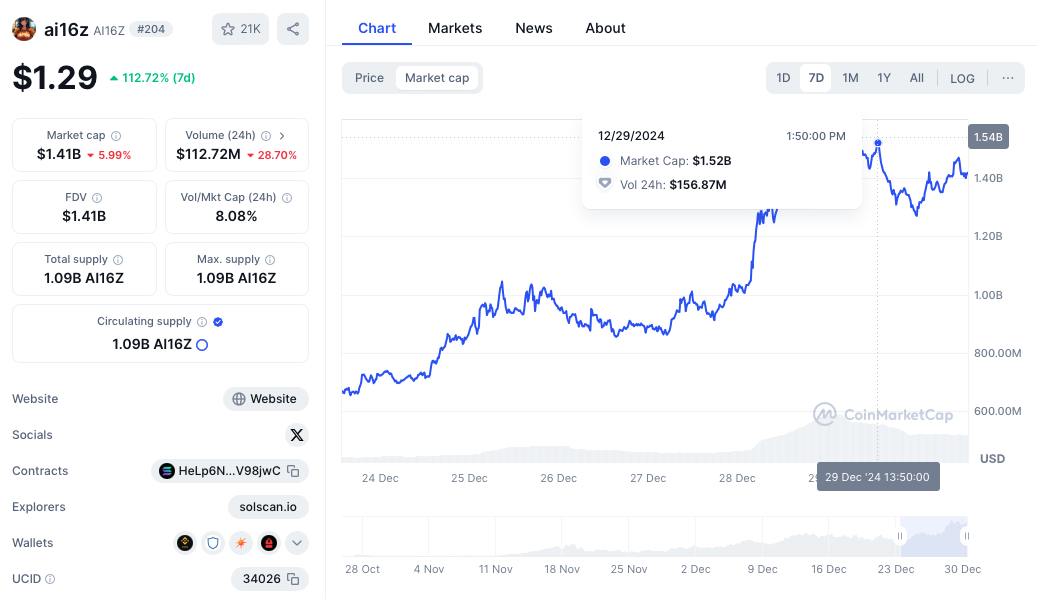This screenshot has height=599, width=1037.
Task: Add ai16z to watchlist star button
Action: coord(240,29)
